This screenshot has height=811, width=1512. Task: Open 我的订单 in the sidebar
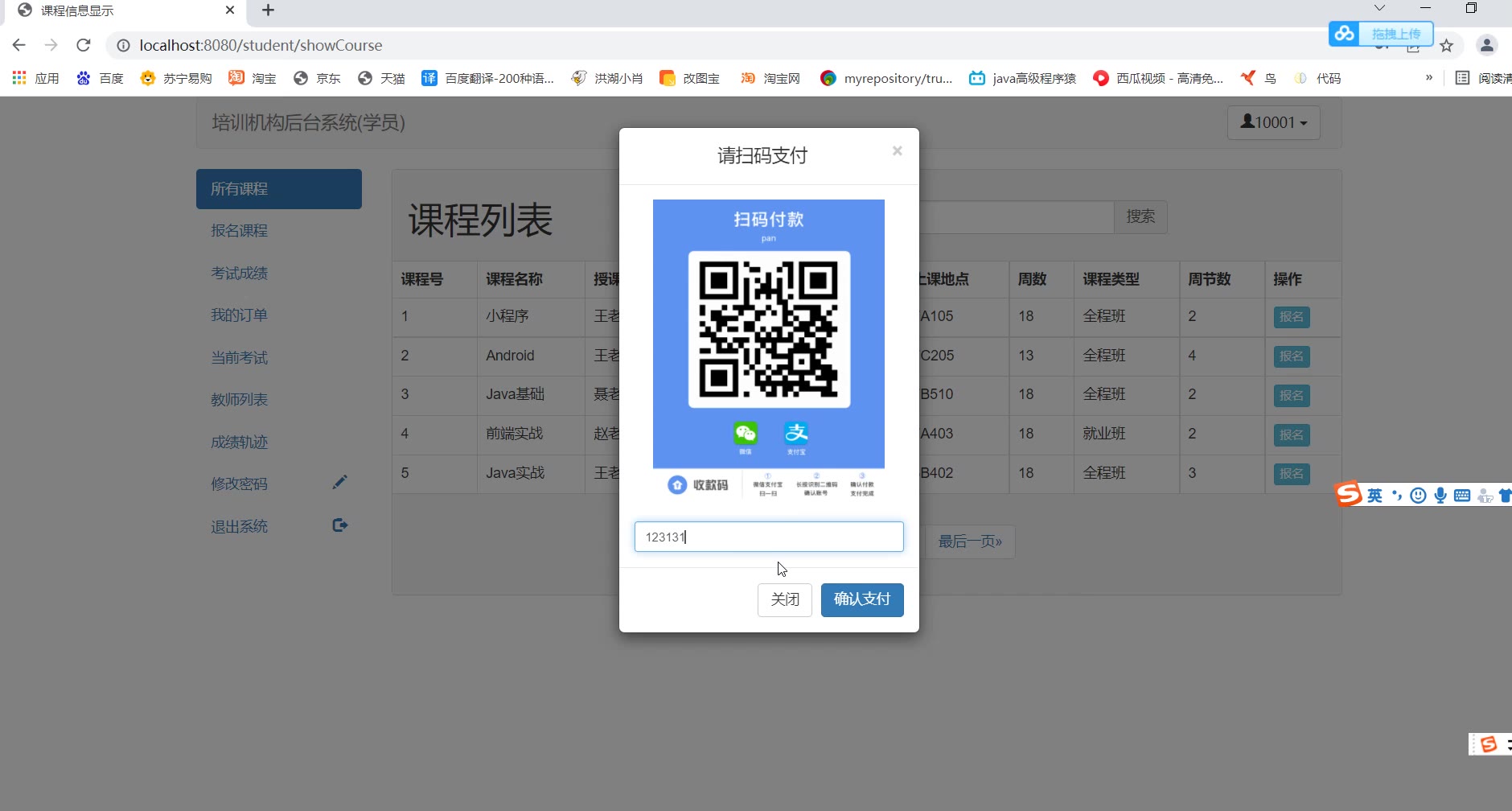coord(240,315)
